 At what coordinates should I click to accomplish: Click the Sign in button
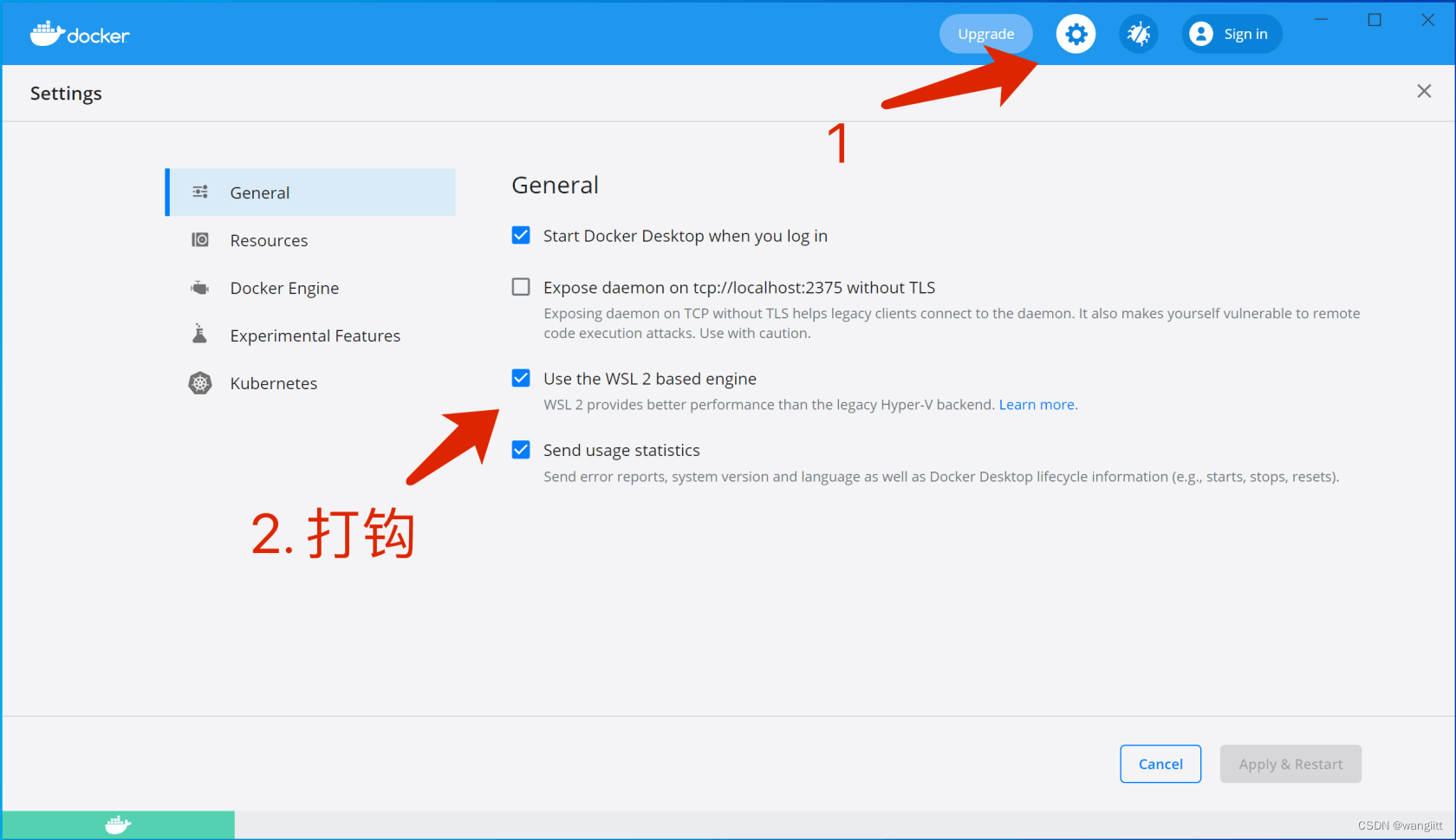[x=1232, y=34]
